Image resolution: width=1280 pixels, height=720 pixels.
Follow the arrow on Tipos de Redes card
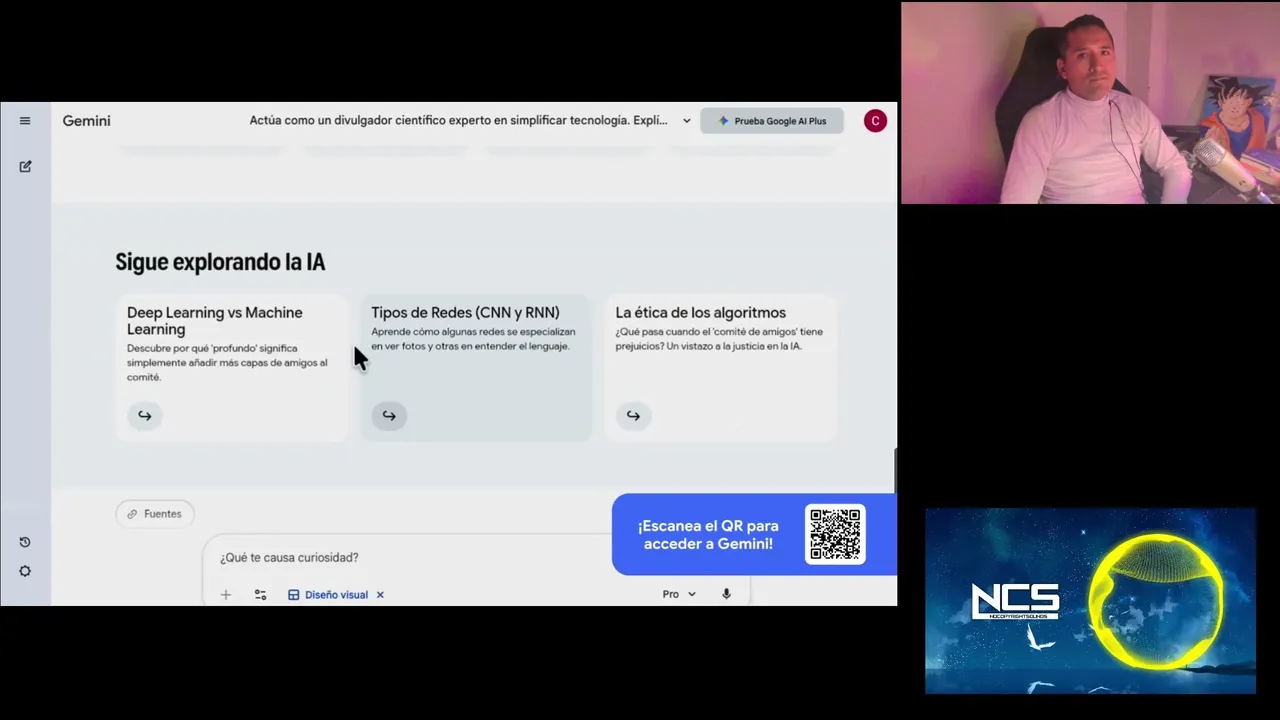[x=389, y=415]
